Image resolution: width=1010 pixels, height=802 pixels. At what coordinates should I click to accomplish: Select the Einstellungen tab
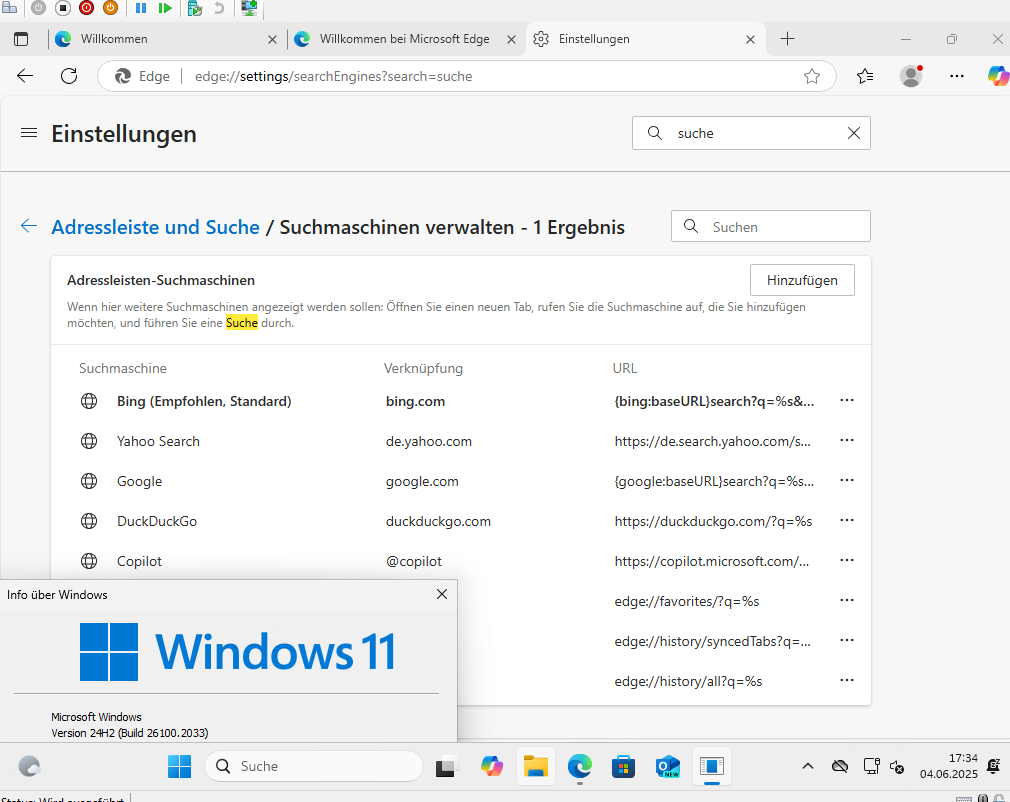point(644,39)
